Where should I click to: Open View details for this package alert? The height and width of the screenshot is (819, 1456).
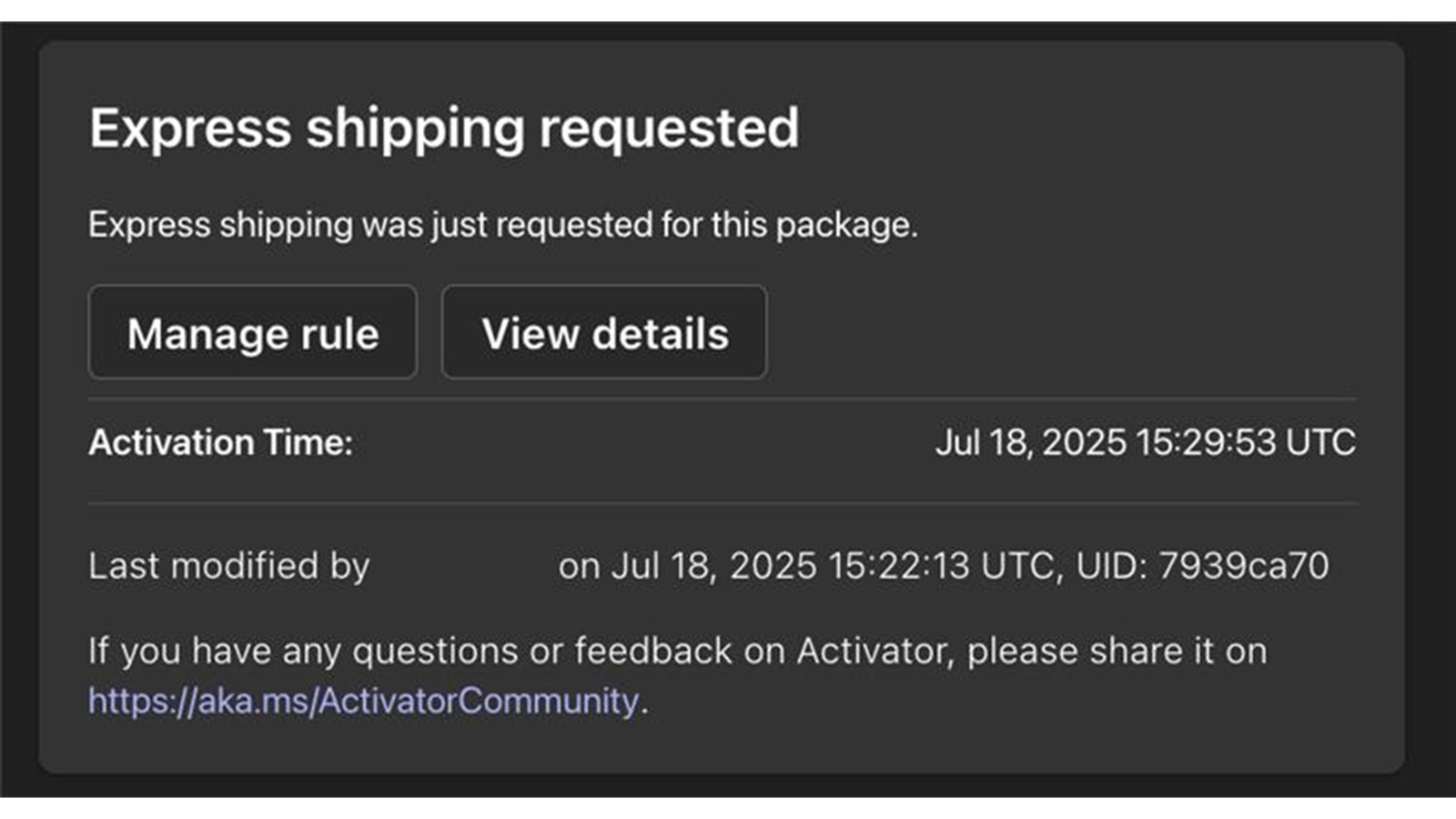point(604,333)
